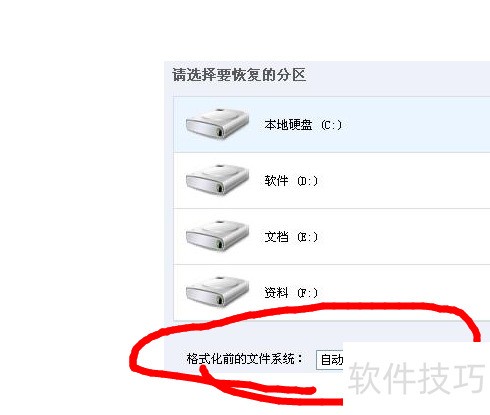Click the (D:) drive letter
This screenshot has height=415, width=490.
(307, 181)
